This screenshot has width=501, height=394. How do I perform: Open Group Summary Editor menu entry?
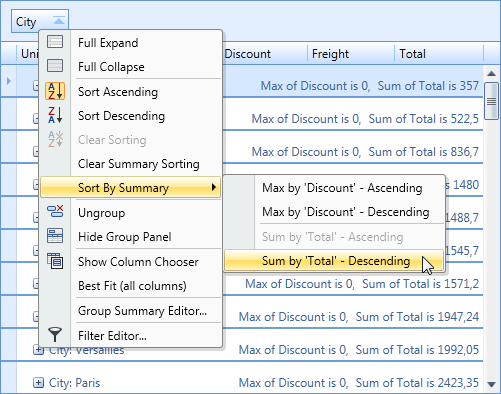tap(142, 311)
